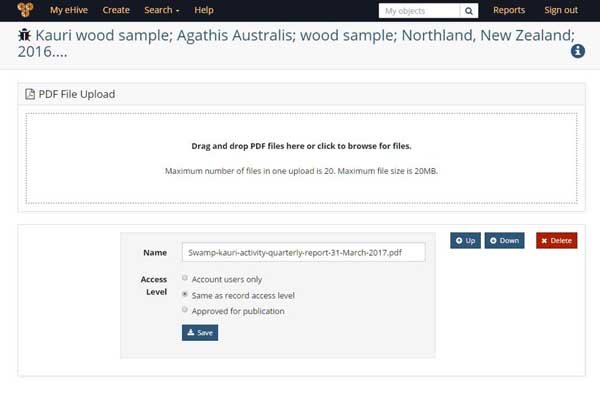
Task: Click the magnifier search icon button
Action: tap(469, 11)
